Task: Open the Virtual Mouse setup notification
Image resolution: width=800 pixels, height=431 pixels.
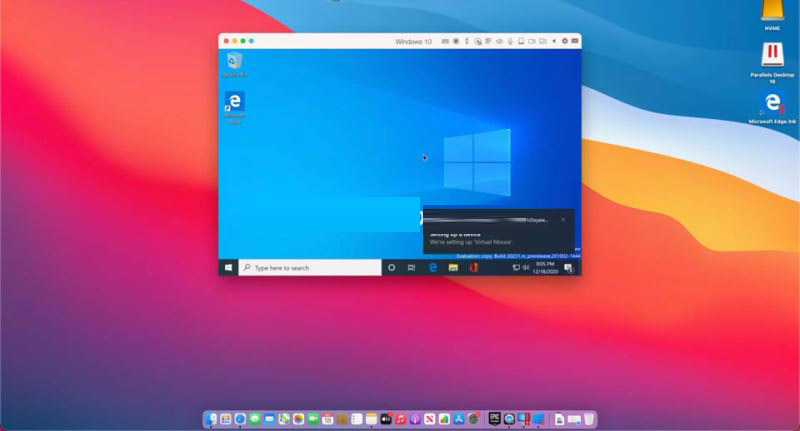Action: pyautogui.click(x=499, y=231)
